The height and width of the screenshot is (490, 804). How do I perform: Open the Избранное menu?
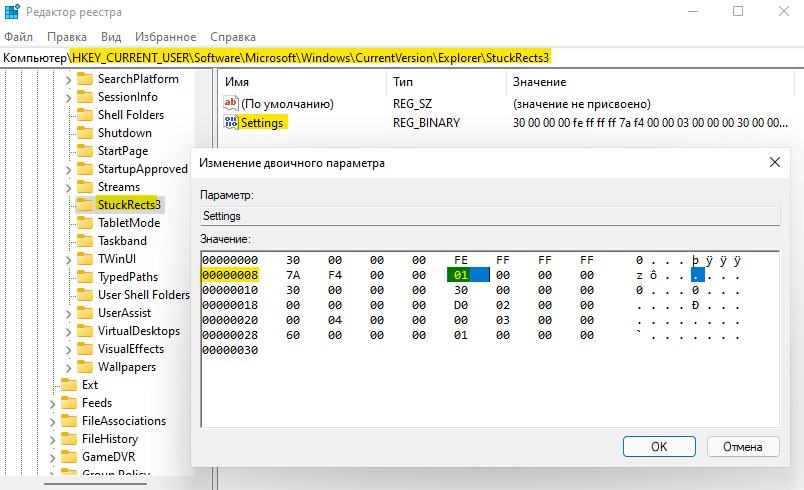click(x=165, y=37)
